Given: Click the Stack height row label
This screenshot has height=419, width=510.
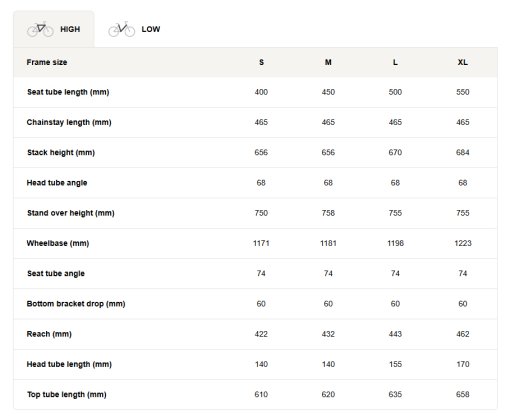Looking at the screenshot, I should [x=61, y=153].
